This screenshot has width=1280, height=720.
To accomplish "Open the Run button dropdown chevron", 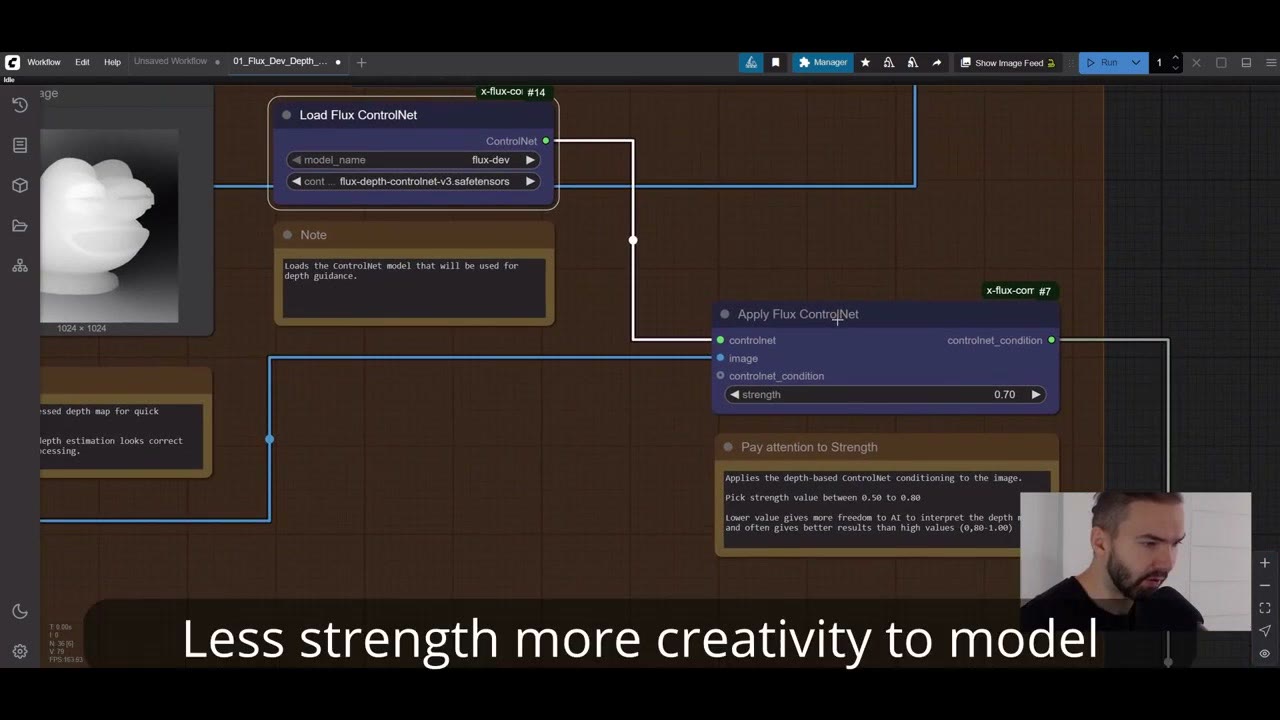I will (1135, 62).
